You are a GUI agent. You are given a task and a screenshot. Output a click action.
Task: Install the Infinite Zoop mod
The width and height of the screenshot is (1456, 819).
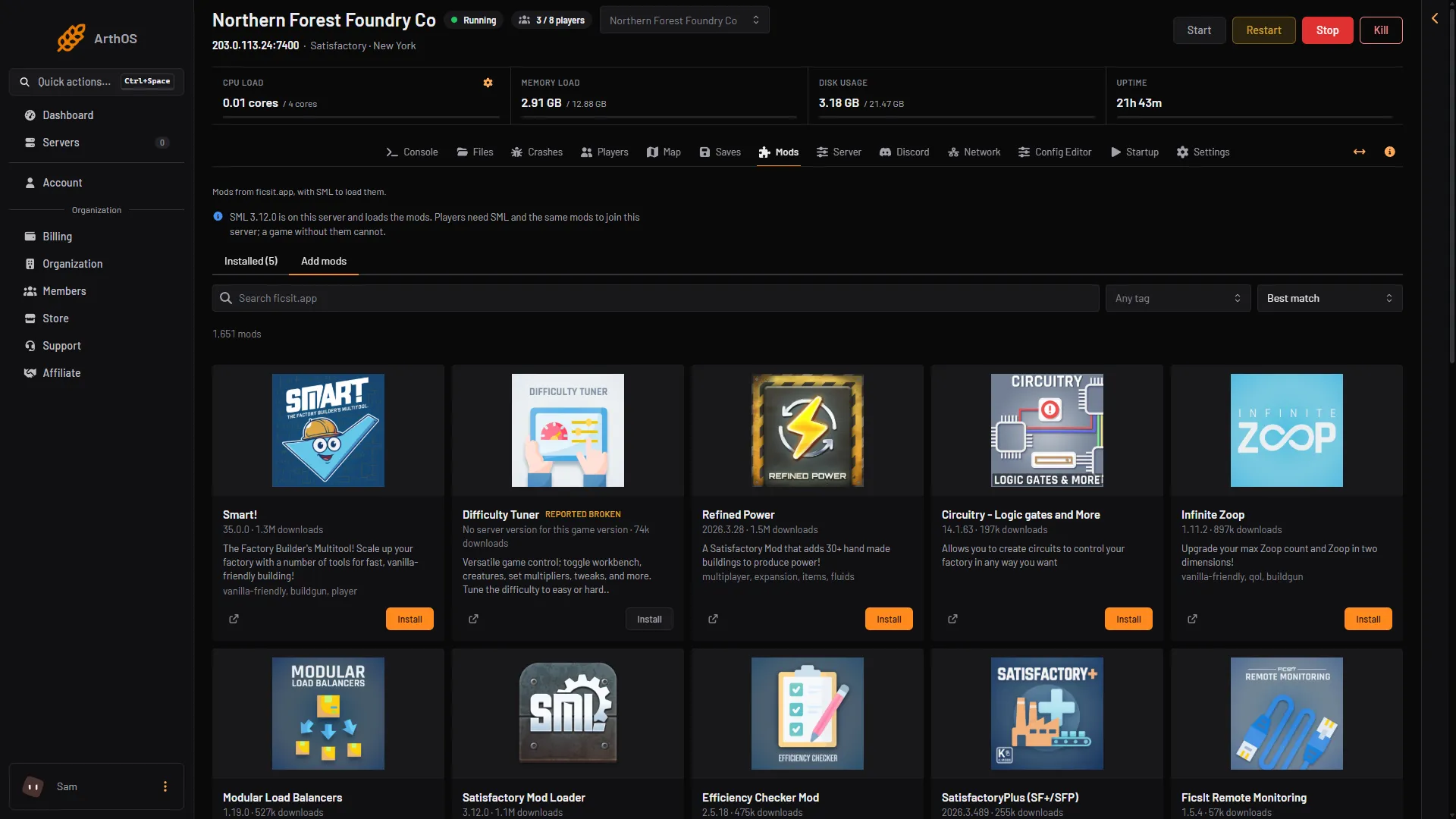1368,619
